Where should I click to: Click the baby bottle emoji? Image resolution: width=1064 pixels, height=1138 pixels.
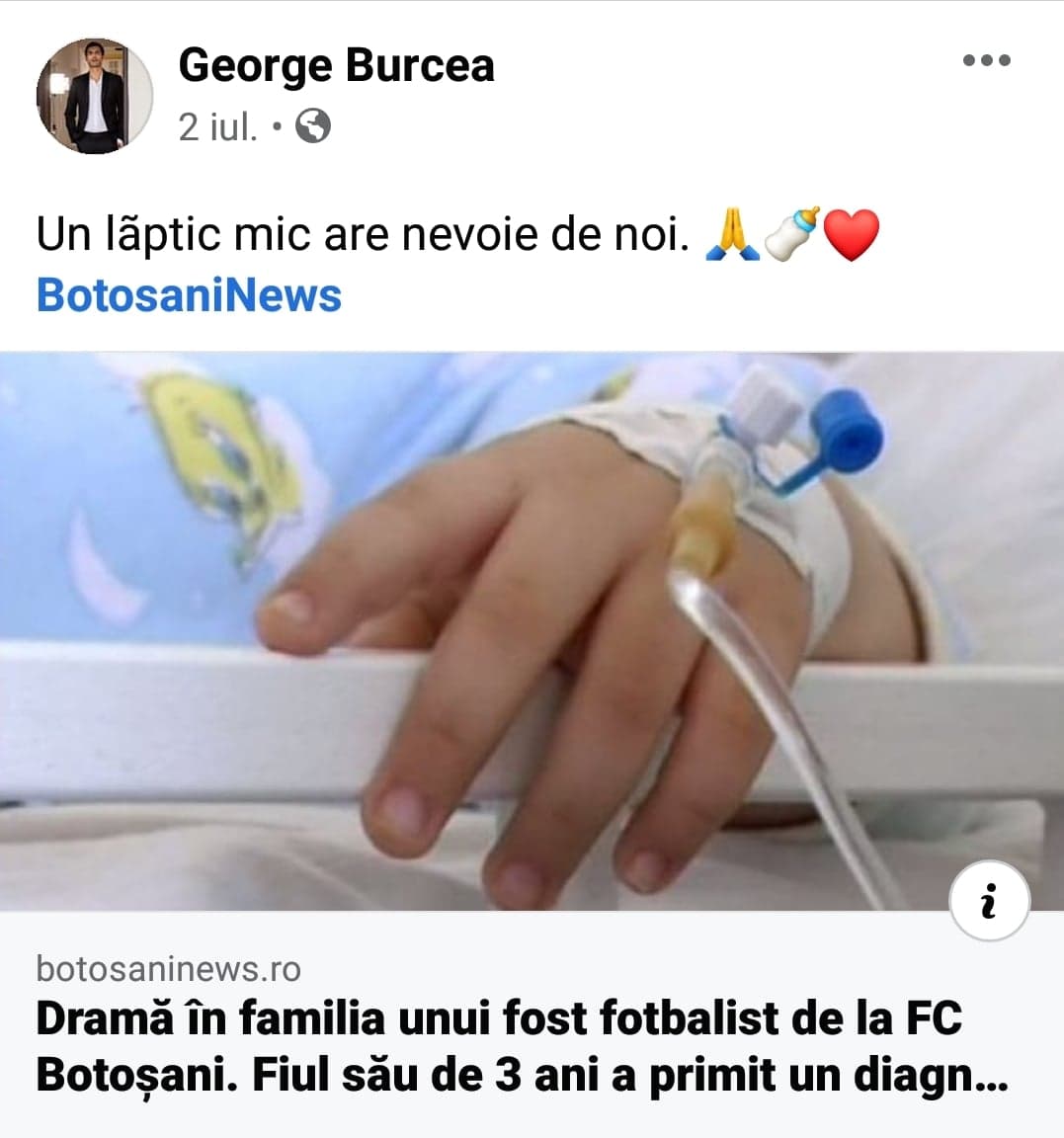pyautogui.click(x=792, y=233)
